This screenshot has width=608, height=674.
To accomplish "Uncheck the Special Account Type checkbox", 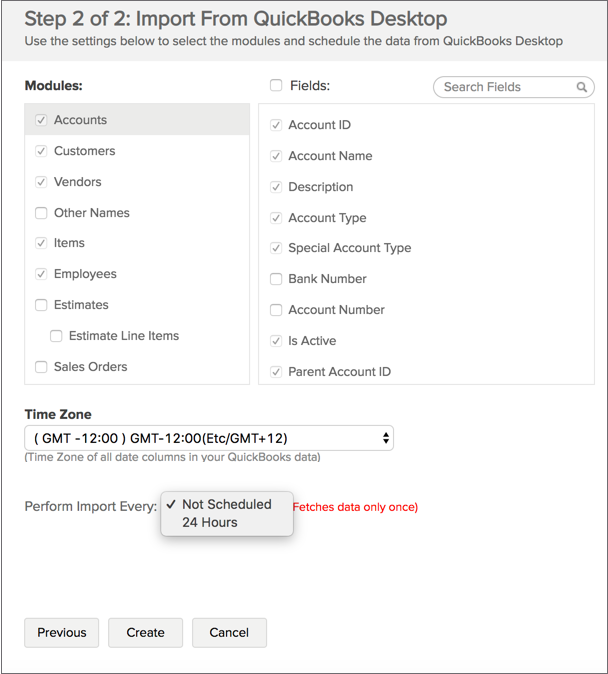I will (276, 248).
